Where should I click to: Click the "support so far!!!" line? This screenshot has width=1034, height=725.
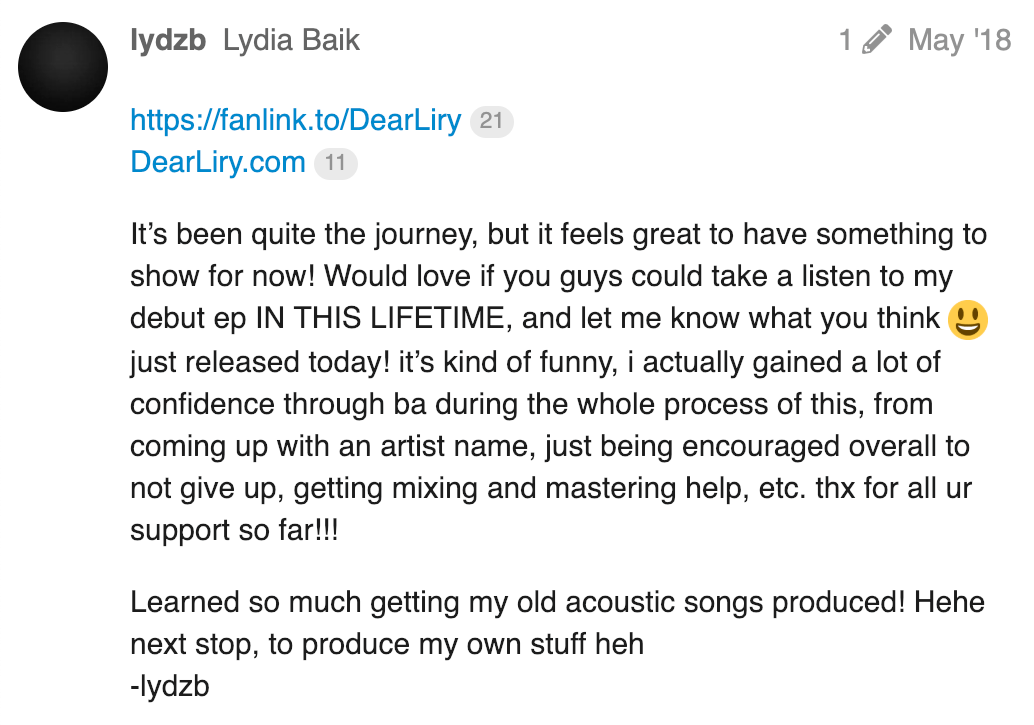point(234,530)
